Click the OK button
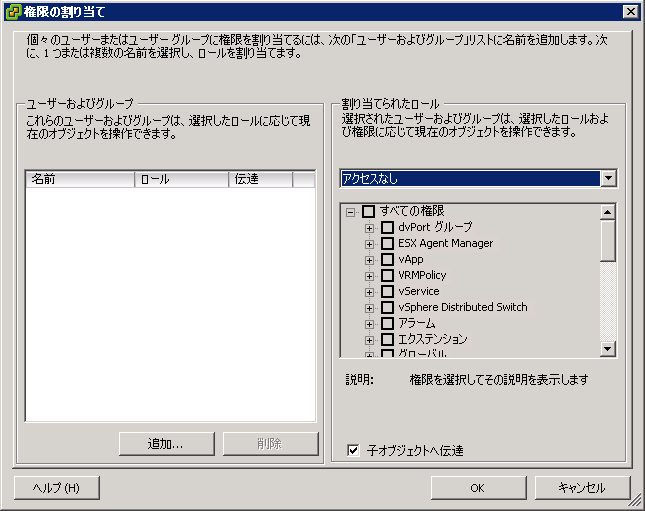This screenshot has width=645, height=511. pos(476,488)
